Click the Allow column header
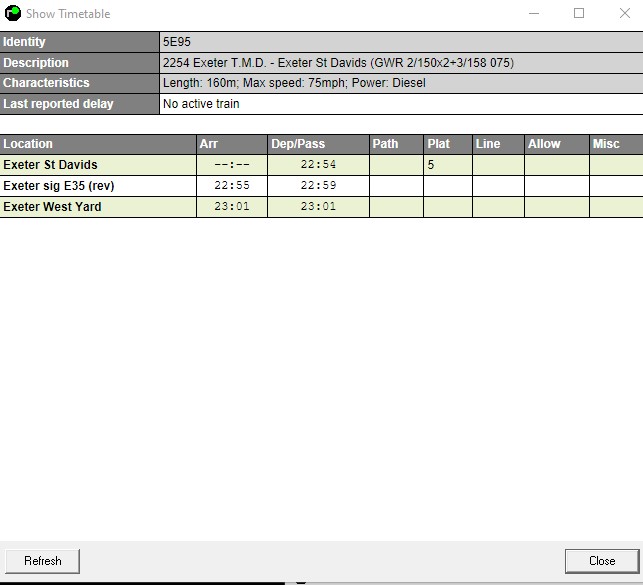 [557, 144]
